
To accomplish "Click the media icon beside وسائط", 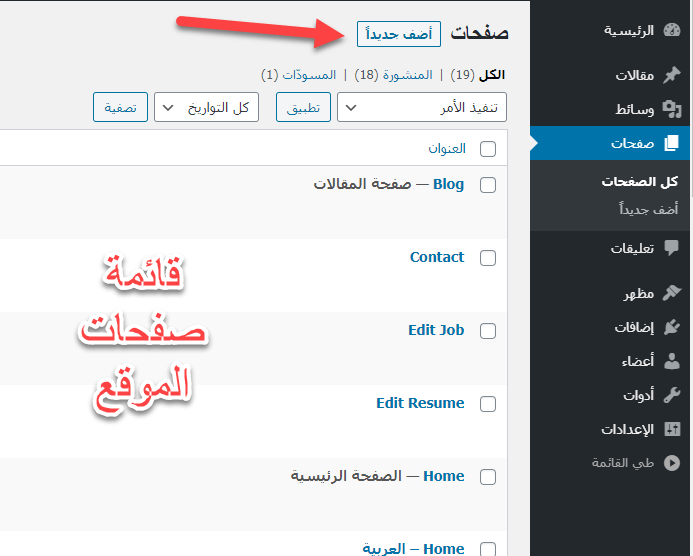I will pos(672,109).
